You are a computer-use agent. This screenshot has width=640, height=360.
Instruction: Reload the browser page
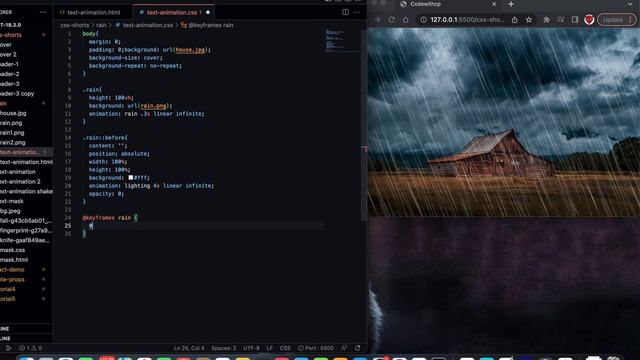tap(391, 20)
